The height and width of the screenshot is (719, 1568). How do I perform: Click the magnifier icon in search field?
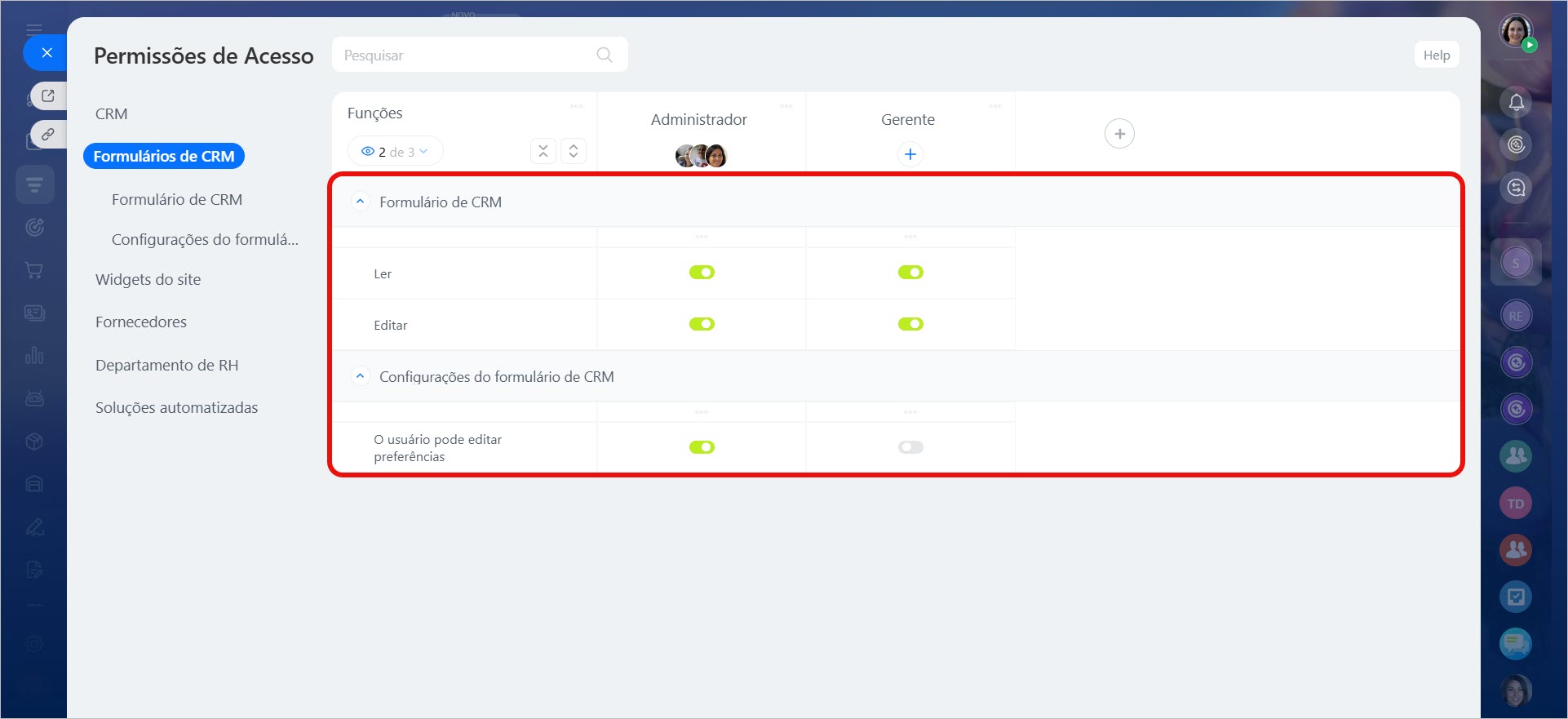pyautogui.click(x=604, y=55)
